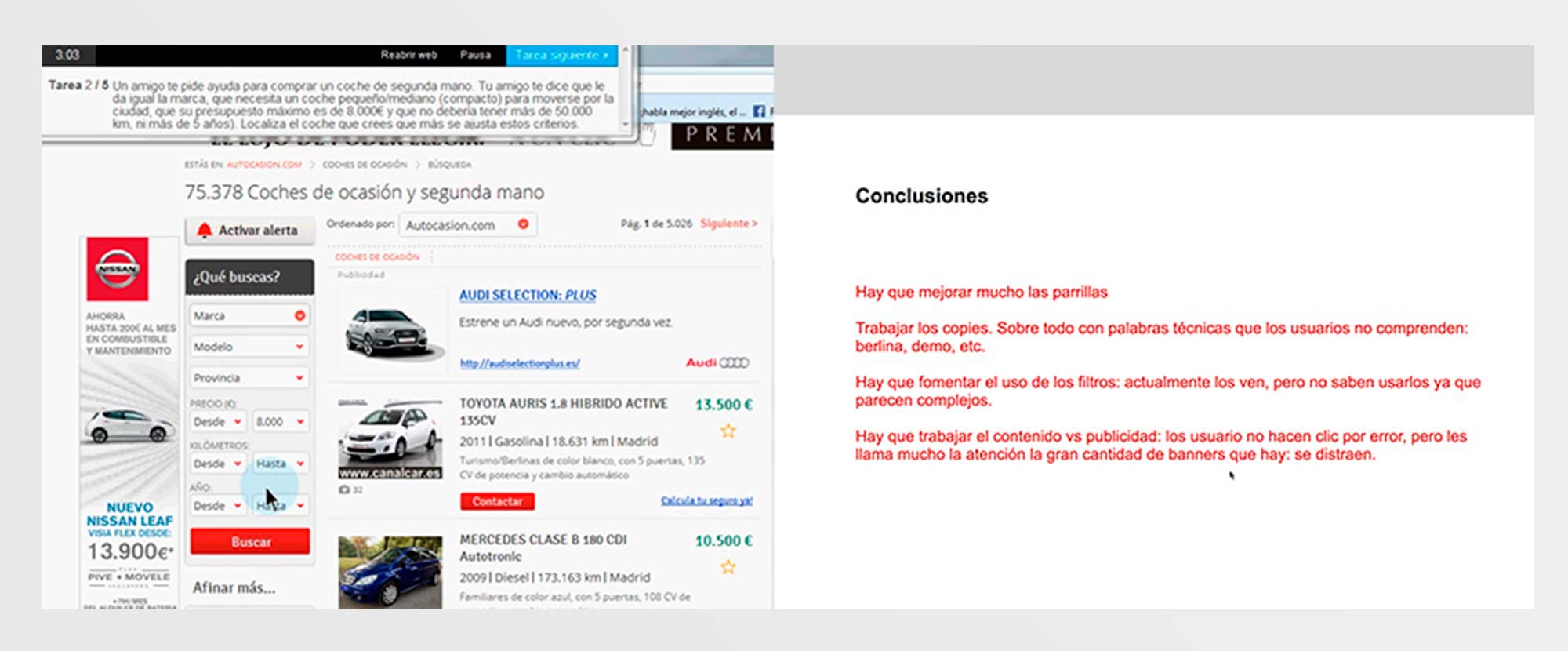Click the Conclusiones heading

(x=921, y=196)
